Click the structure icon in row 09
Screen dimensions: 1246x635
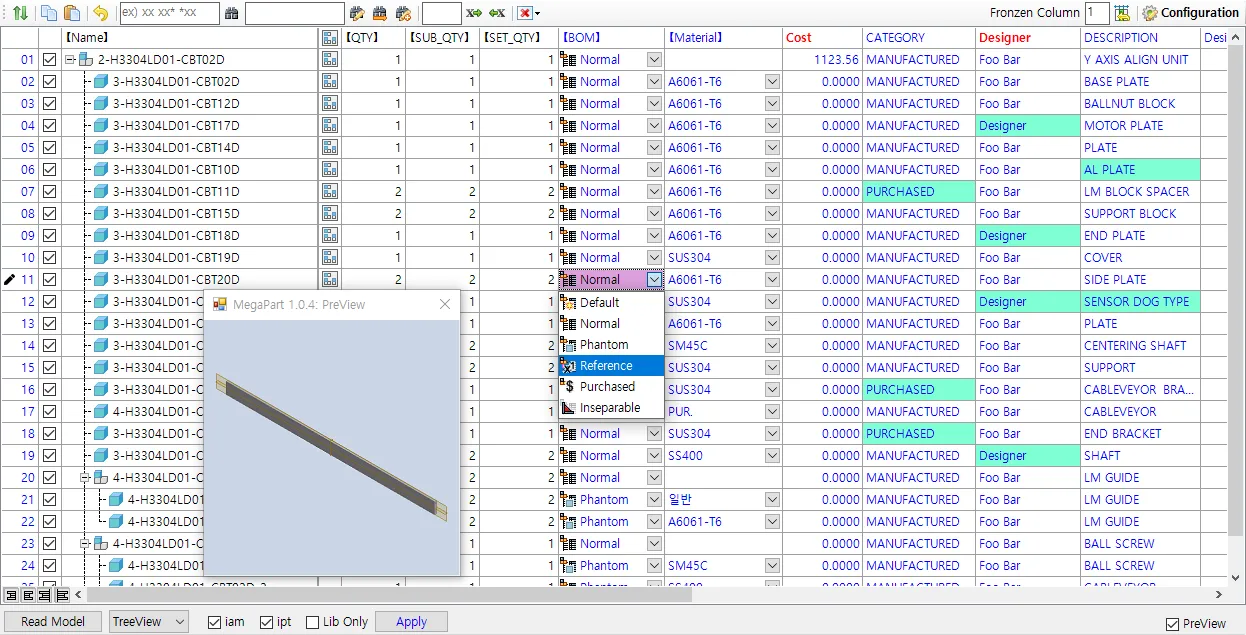(x=330, y=235)
